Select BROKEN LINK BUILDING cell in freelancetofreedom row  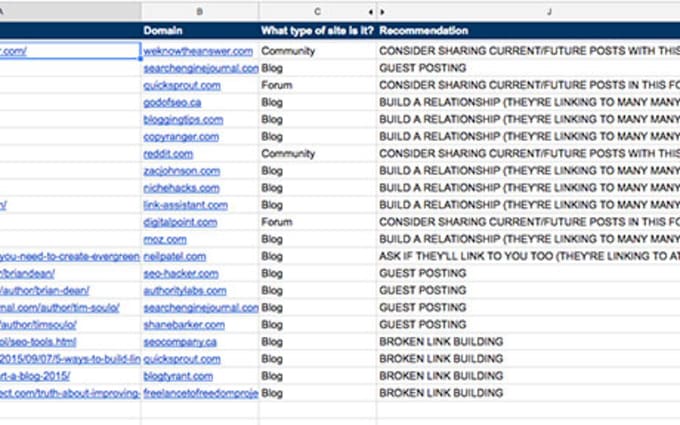tap(528, 393)
